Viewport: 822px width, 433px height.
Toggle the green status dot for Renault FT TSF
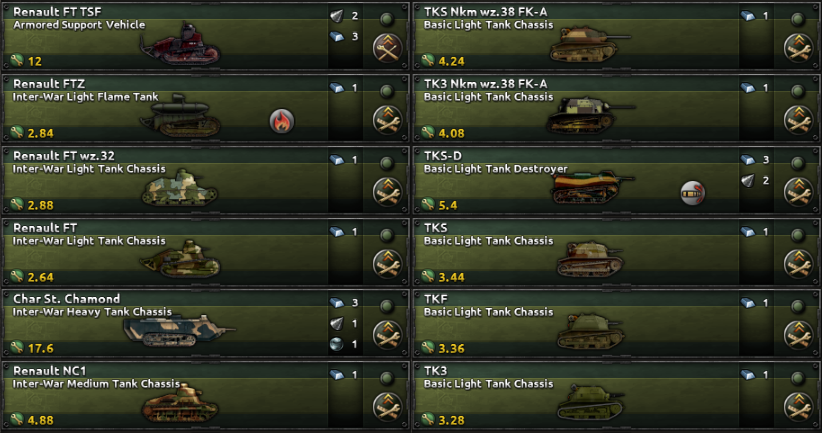[387, 20]
